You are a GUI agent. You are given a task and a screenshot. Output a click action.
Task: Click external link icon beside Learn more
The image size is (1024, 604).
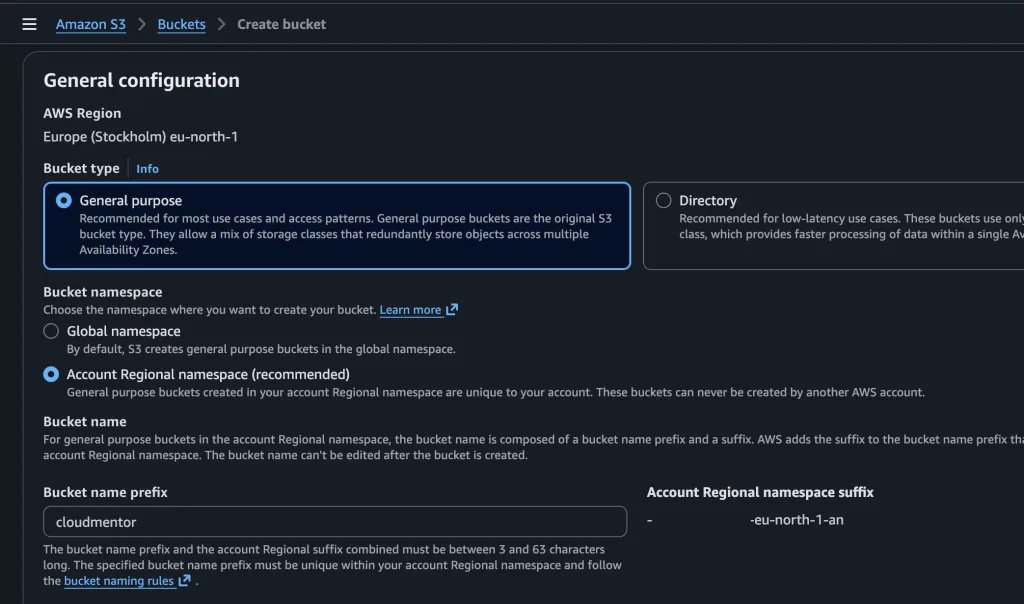pos(452,310)
